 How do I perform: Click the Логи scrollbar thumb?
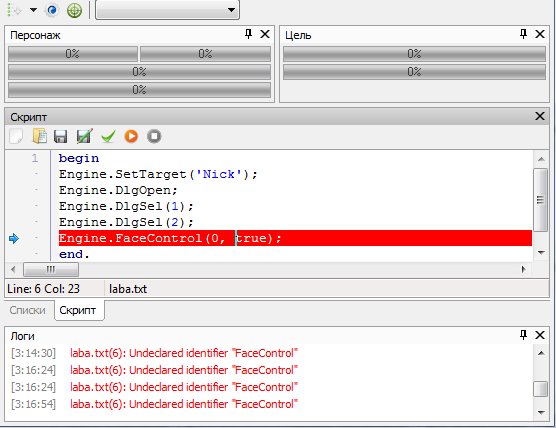pos(541,389)
